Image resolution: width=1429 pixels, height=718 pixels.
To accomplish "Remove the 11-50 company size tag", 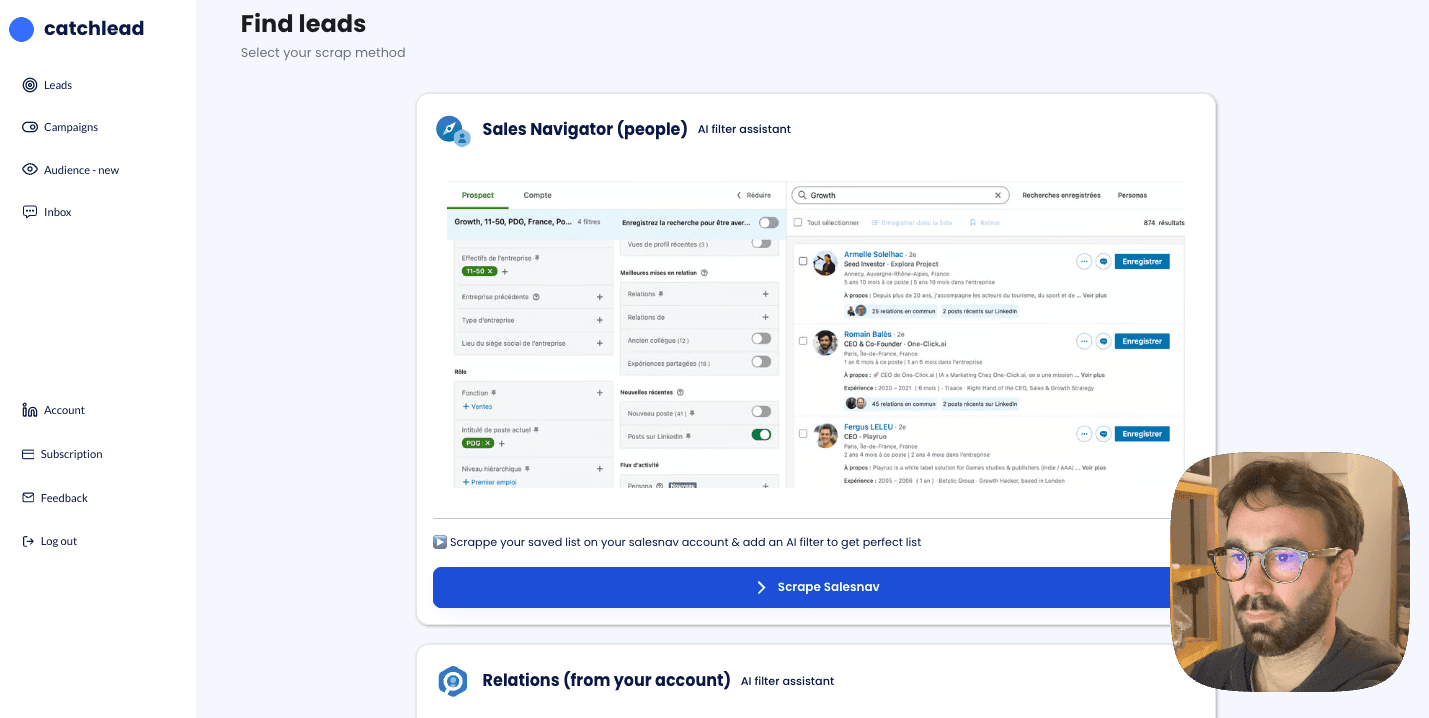I will (x=491, y=272).
